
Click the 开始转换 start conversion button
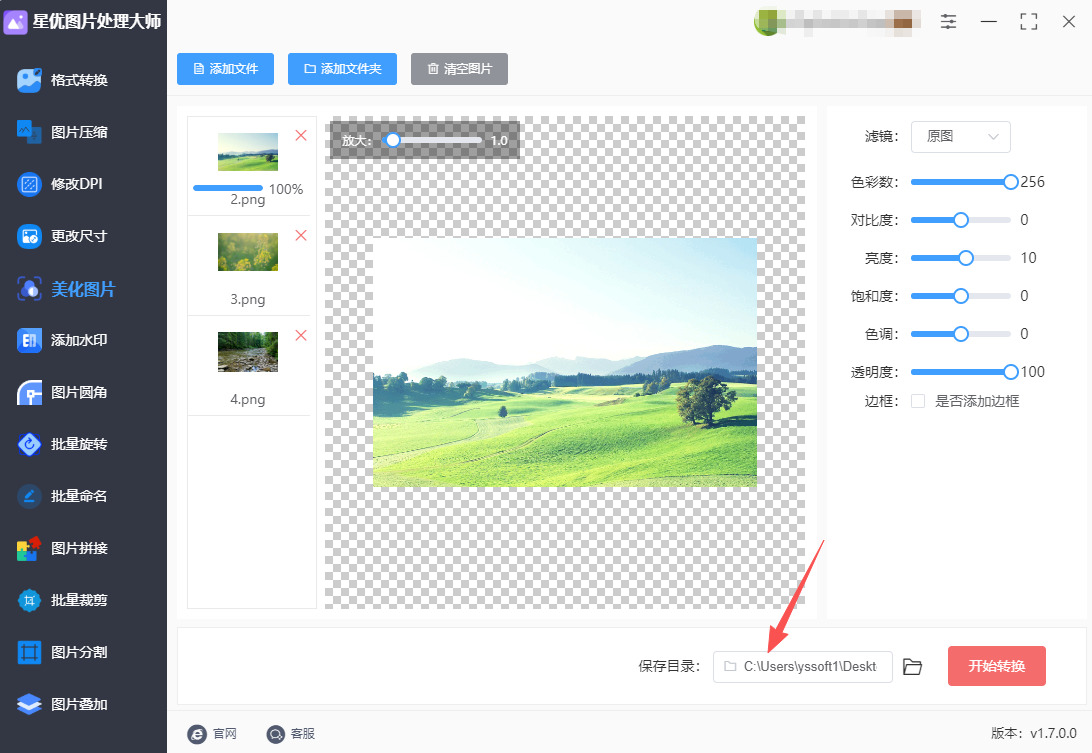(997, 666)
